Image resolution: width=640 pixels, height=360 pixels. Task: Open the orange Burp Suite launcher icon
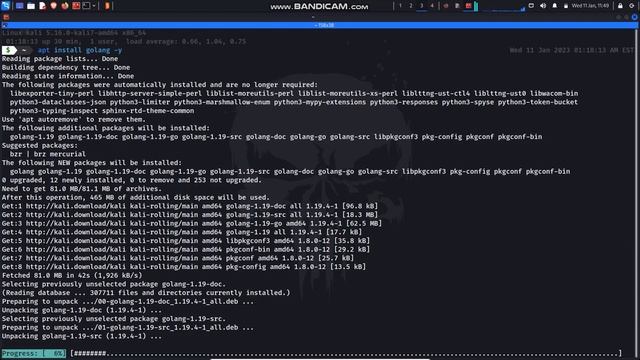(107, 6)
